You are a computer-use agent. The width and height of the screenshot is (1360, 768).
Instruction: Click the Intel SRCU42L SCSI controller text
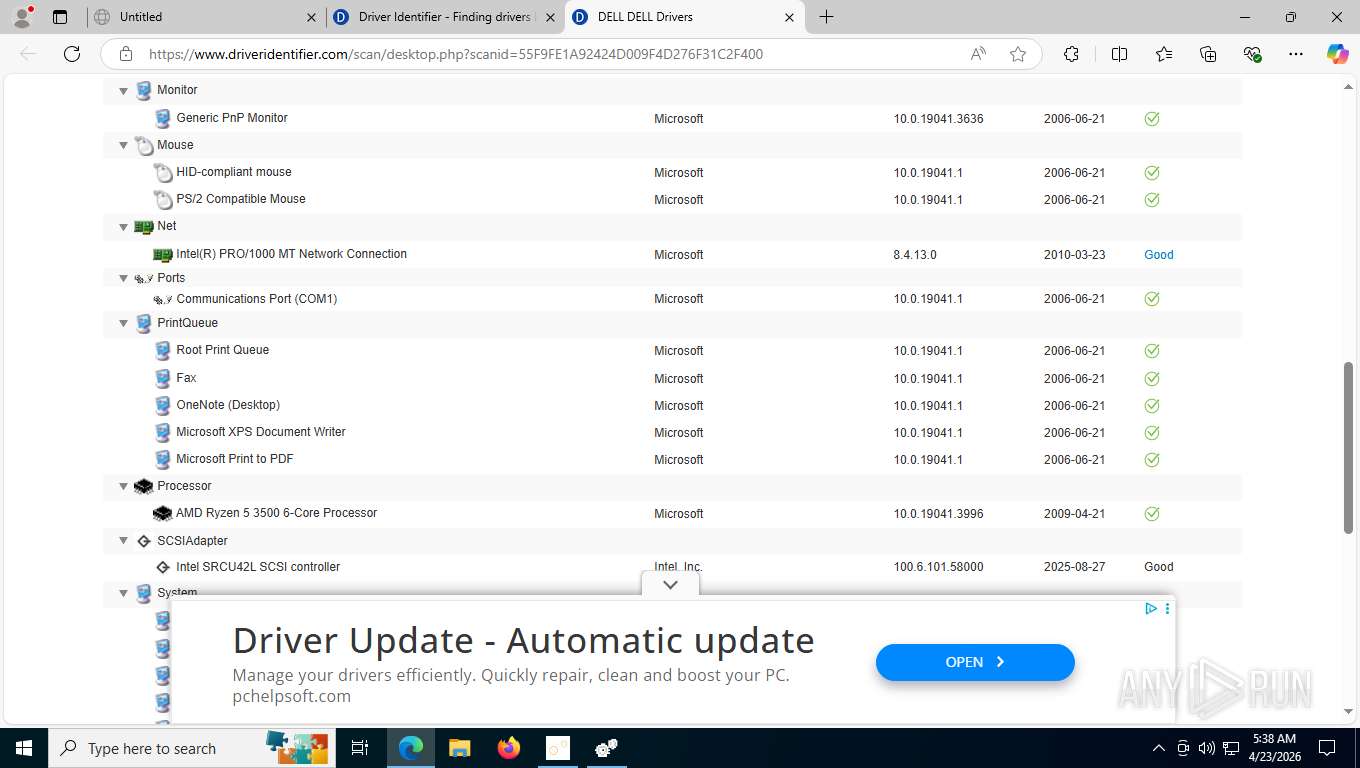[x=258, y=567]
